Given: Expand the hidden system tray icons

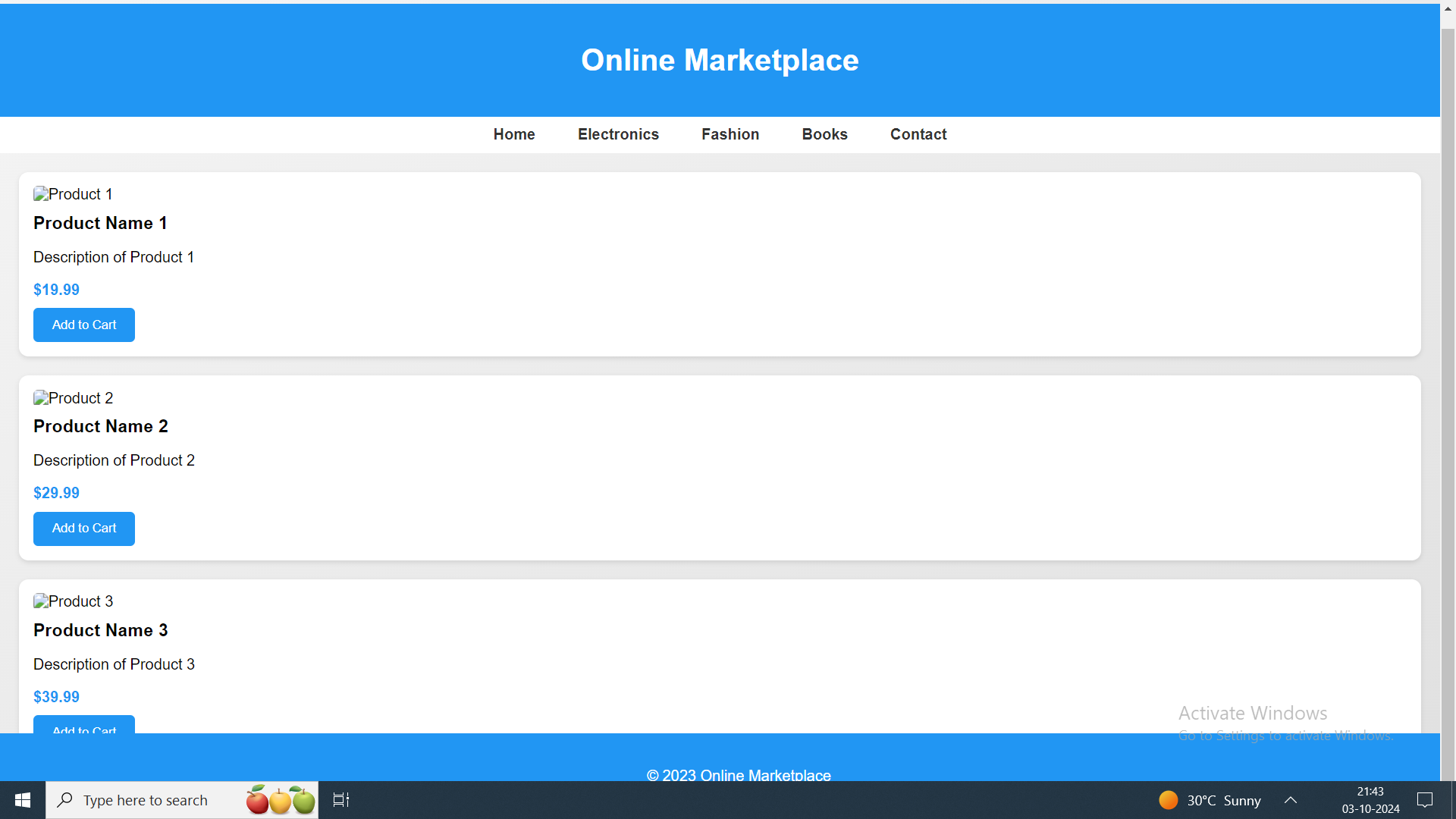Looking at the screenshot, I should pos(1291,800).
